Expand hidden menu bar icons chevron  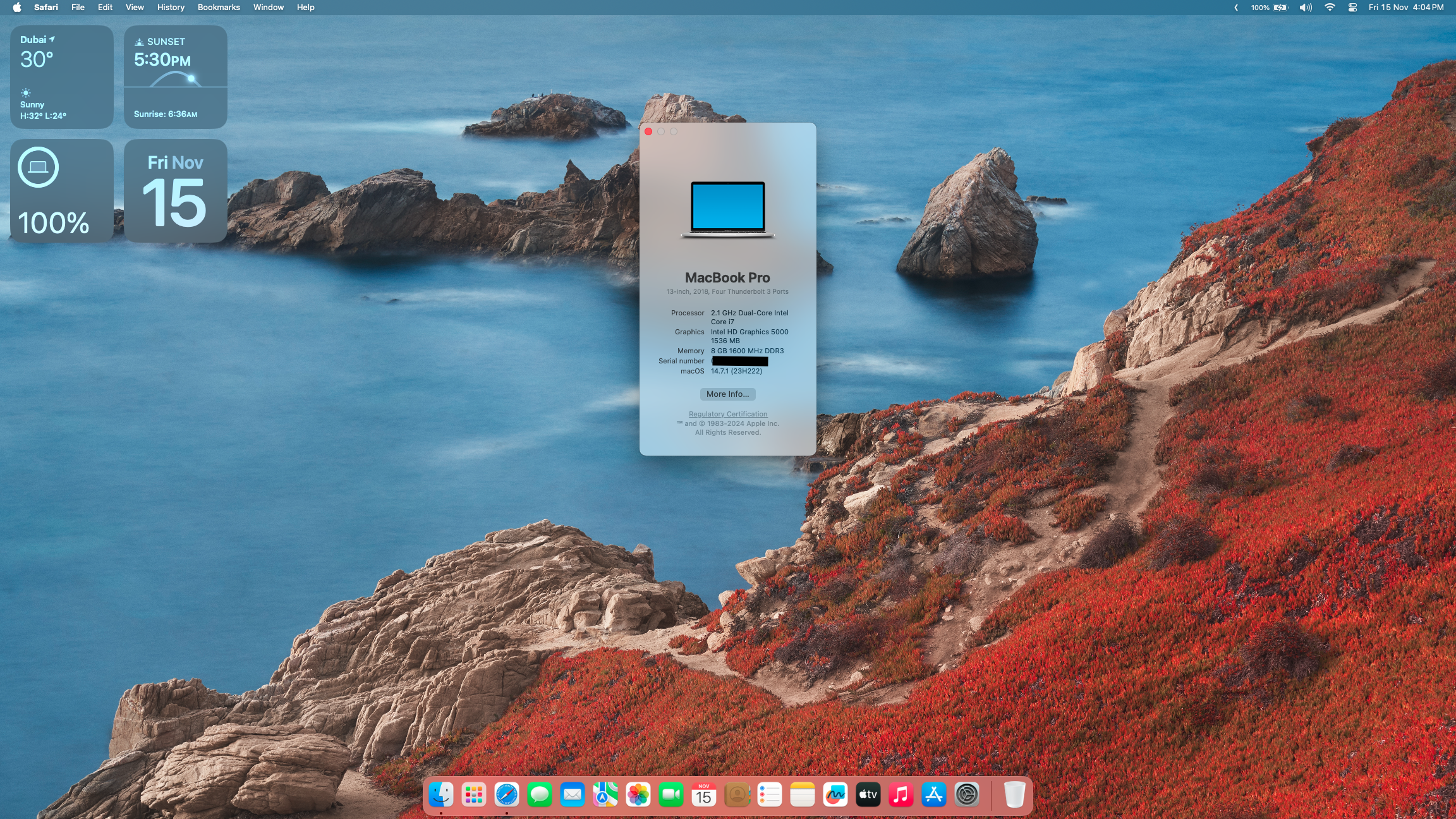click(1236, 8)
